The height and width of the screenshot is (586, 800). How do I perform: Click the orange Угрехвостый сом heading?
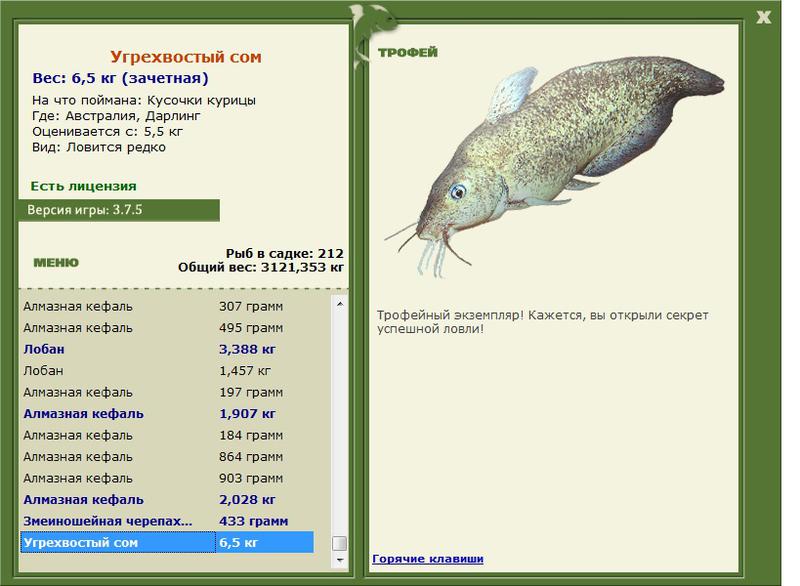(x=186, y=57)
